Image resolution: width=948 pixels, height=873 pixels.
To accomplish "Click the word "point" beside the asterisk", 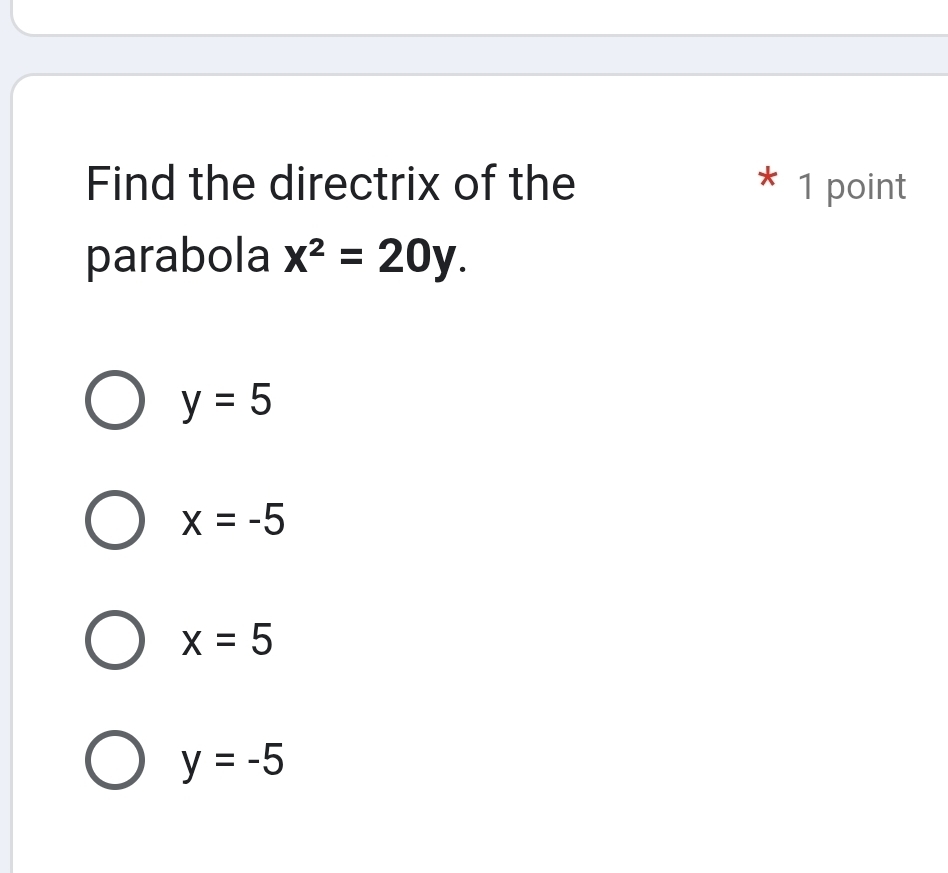I will 867,187.
